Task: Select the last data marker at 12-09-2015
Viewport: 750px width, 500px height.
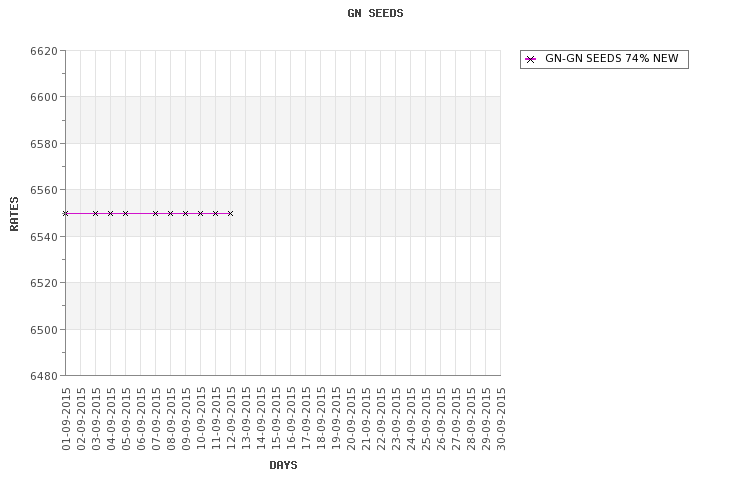Action: [231, 213]
